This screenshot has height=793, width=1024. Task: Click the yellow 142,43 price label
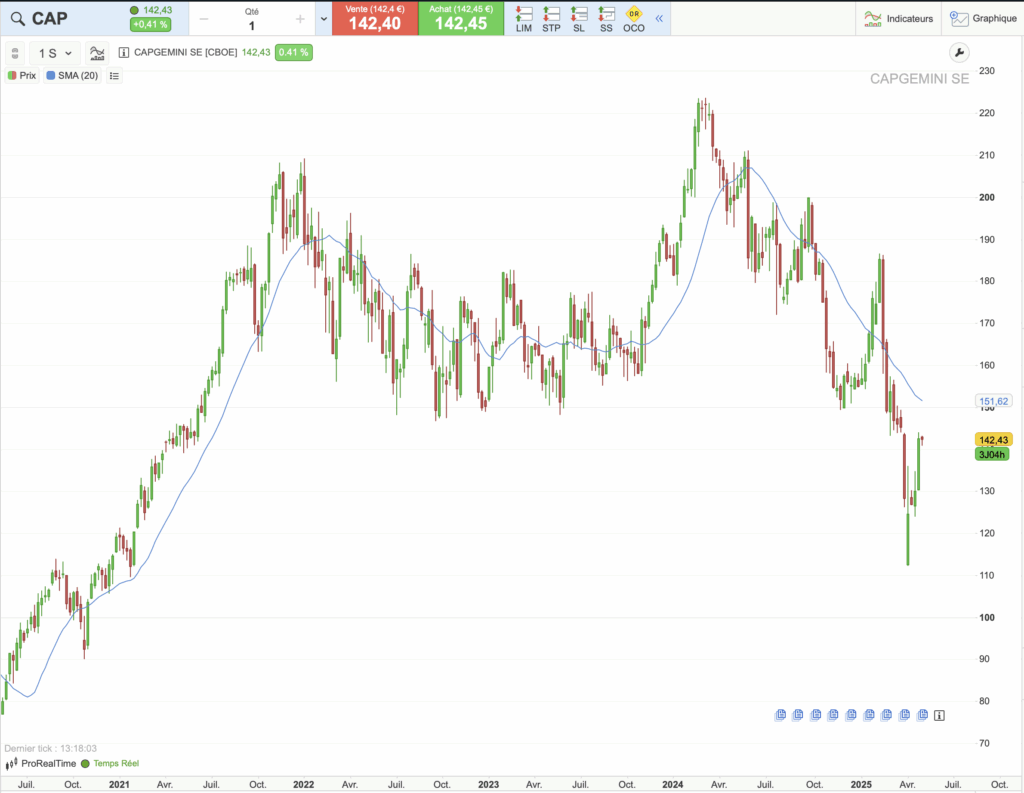[993, 440]
